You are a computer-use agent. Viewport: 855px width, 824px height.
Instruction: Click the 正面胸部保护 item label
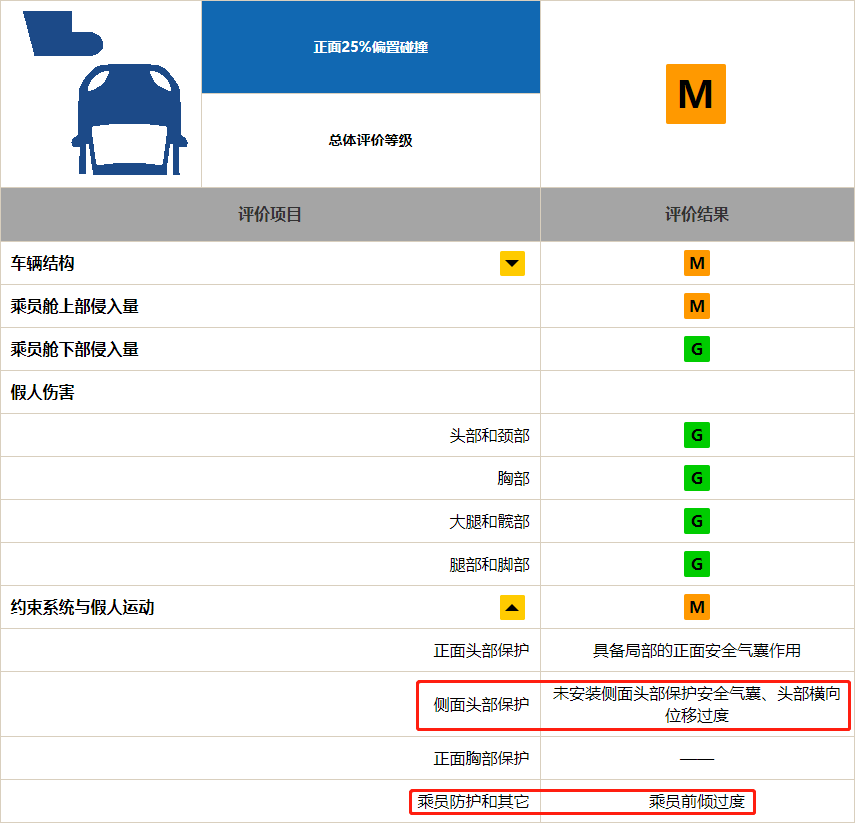(481, 759)
